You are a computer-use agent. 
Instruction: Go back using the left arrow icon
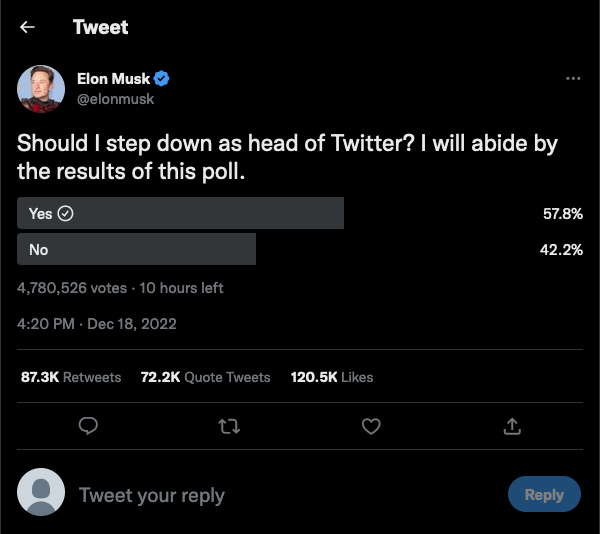[27, 27]
